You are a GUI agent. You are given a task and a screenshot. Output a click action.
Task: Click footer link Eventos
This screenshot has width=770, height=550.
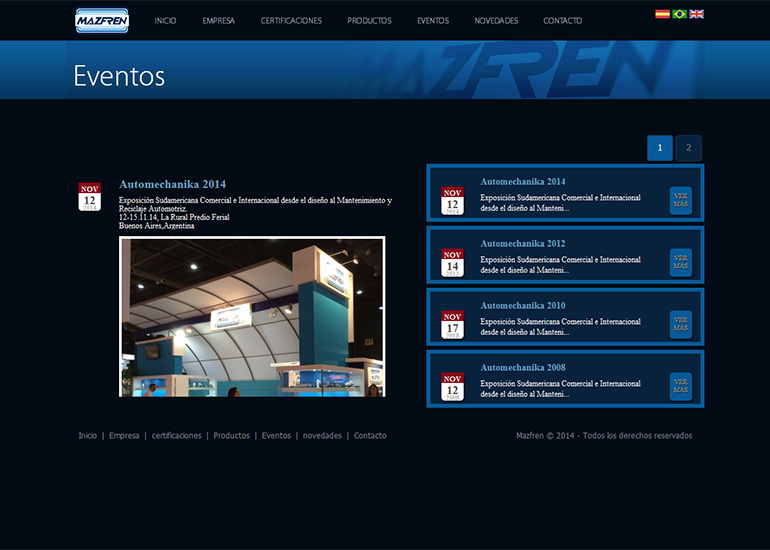276,436
